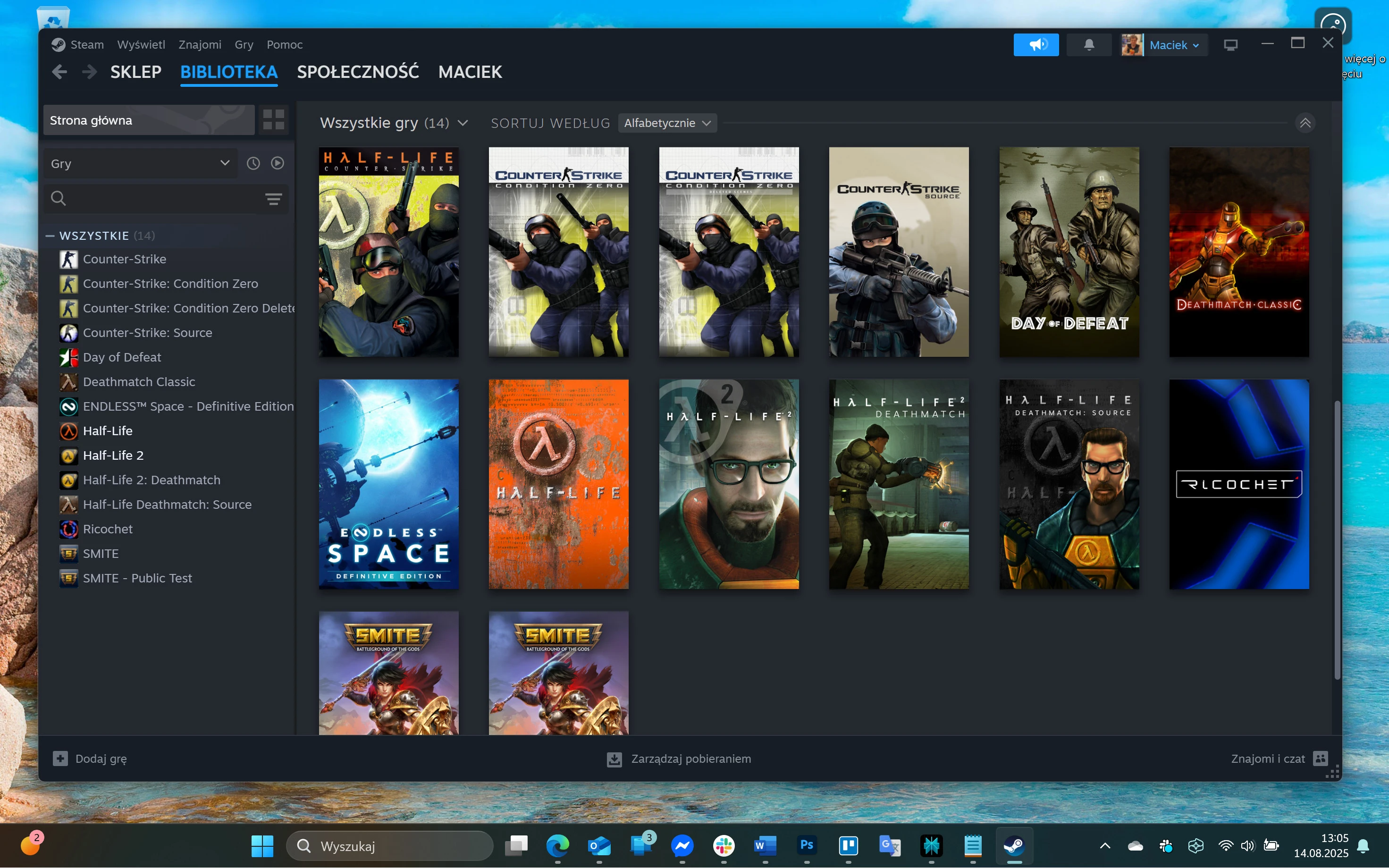Viewport: 1389px width, 868px height.
Task: Click the Counter-Strike: Source list icon
Action: [69, 333]
